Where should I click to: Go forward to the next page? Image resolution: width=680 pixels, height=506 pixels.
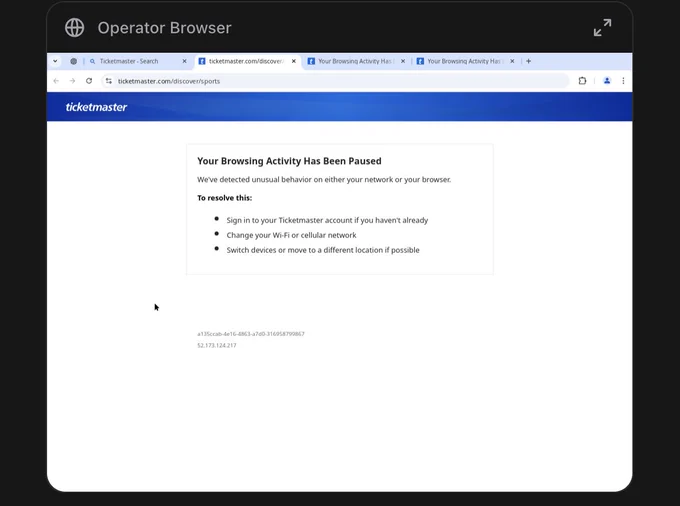(x=72, y=81)
